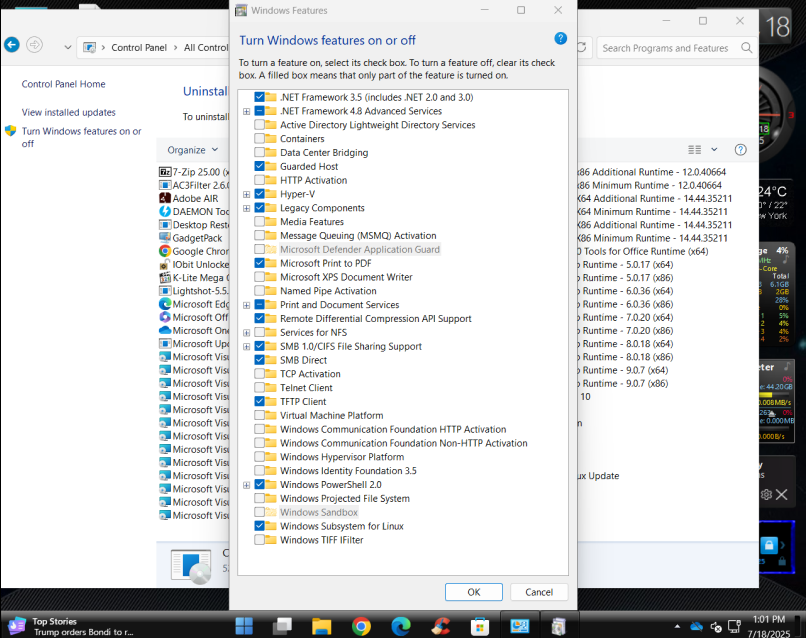
Task: Click the help question mark icon in Windows Features
Action: pyautogui.click(x=560, y=39)
